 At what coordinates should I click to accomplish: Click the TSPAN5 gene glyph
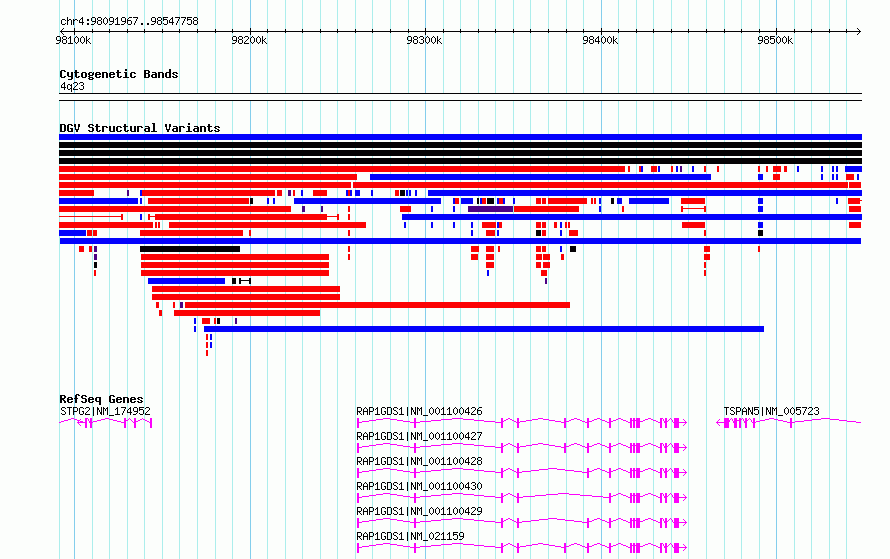click(789, 423)
